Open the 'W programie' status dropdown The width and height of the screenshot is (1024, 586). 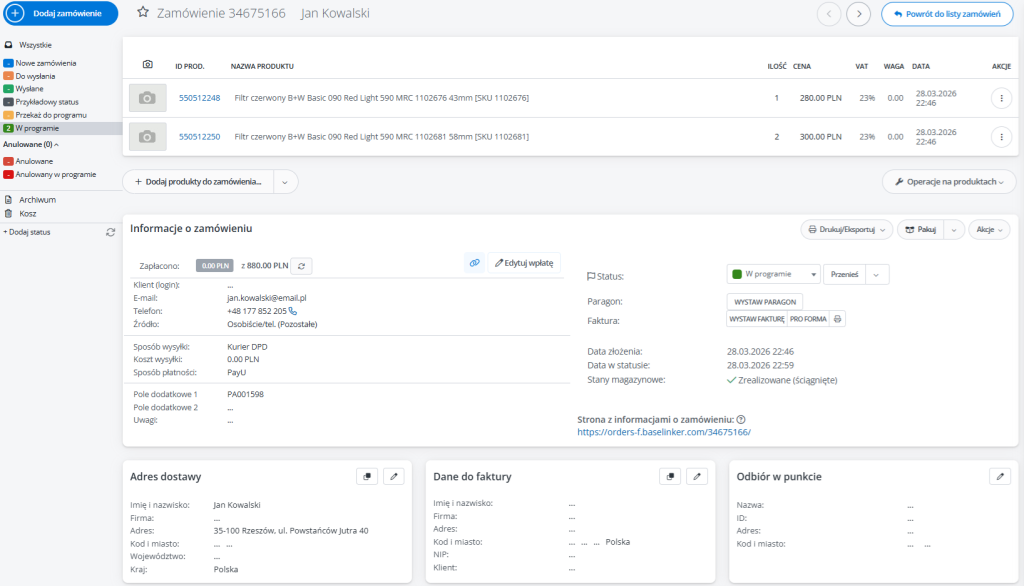pos(773,274)
